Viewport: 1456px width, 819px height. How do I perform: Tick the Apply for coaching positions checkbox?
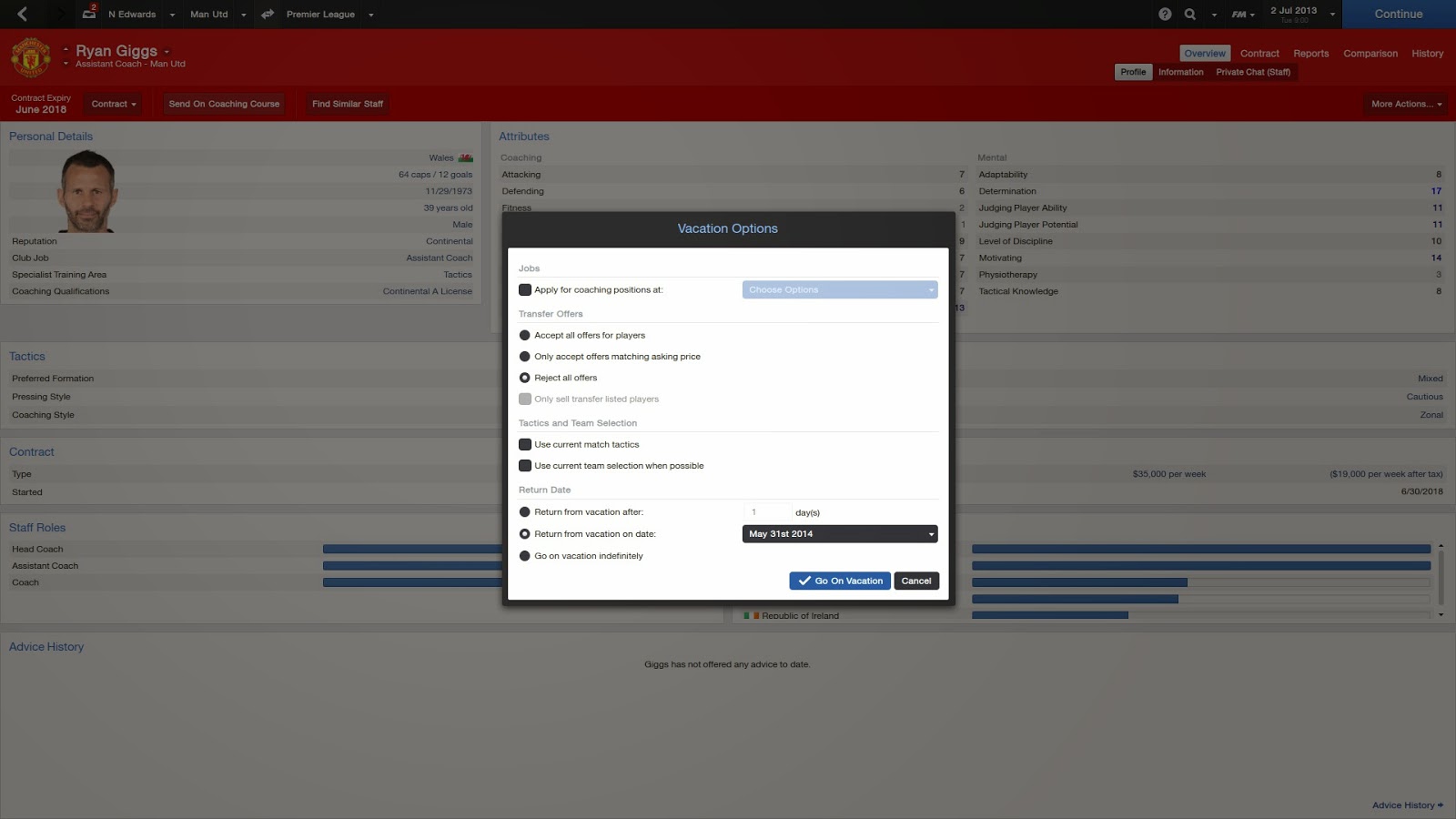point(525,290)
